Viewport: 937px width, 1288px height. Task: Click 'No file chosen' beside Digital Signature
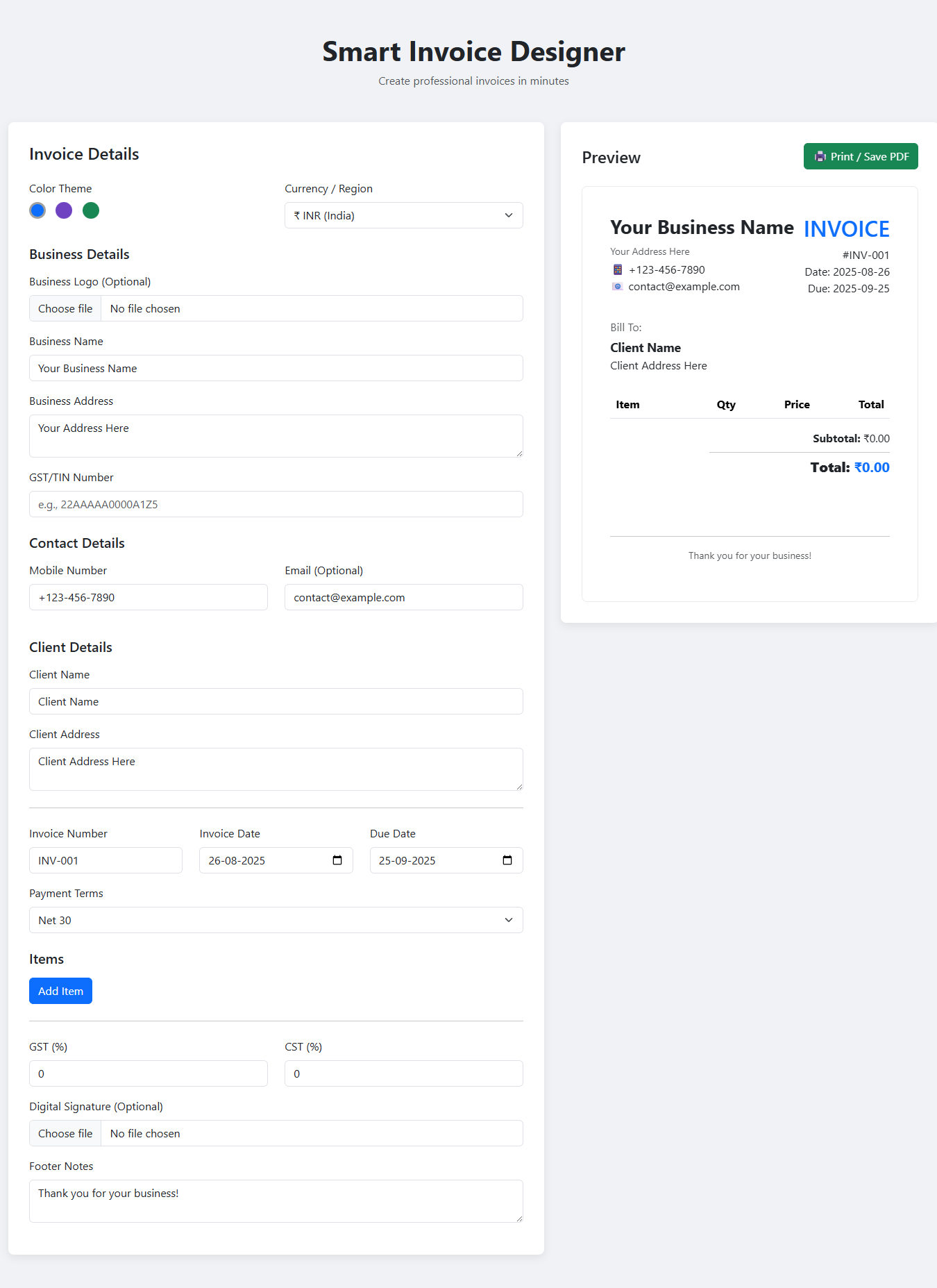pyautogui.click(x=145, y=1133)
